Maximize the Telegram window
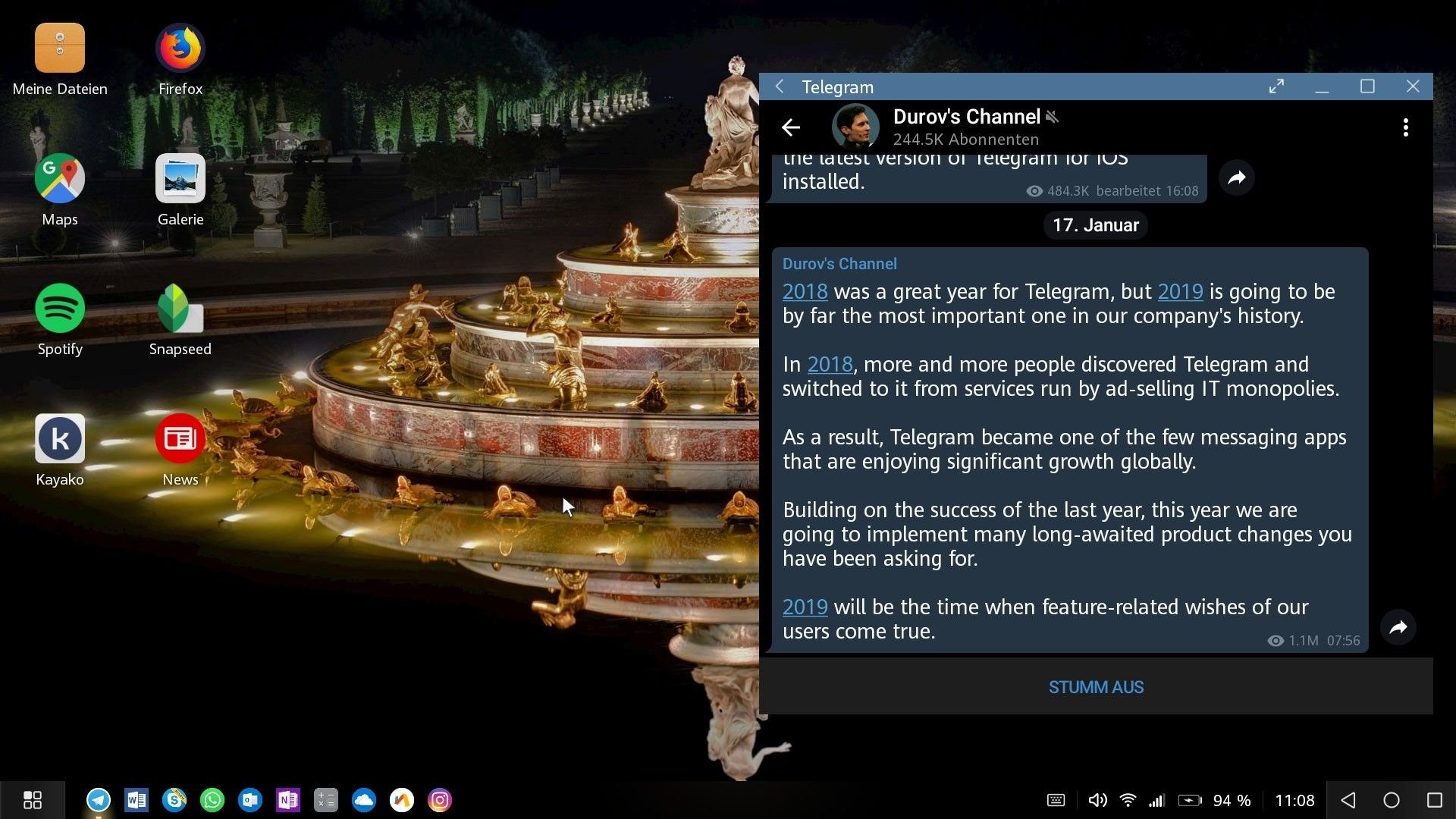Screen dimensions: 1456x819 [1367, 86]
